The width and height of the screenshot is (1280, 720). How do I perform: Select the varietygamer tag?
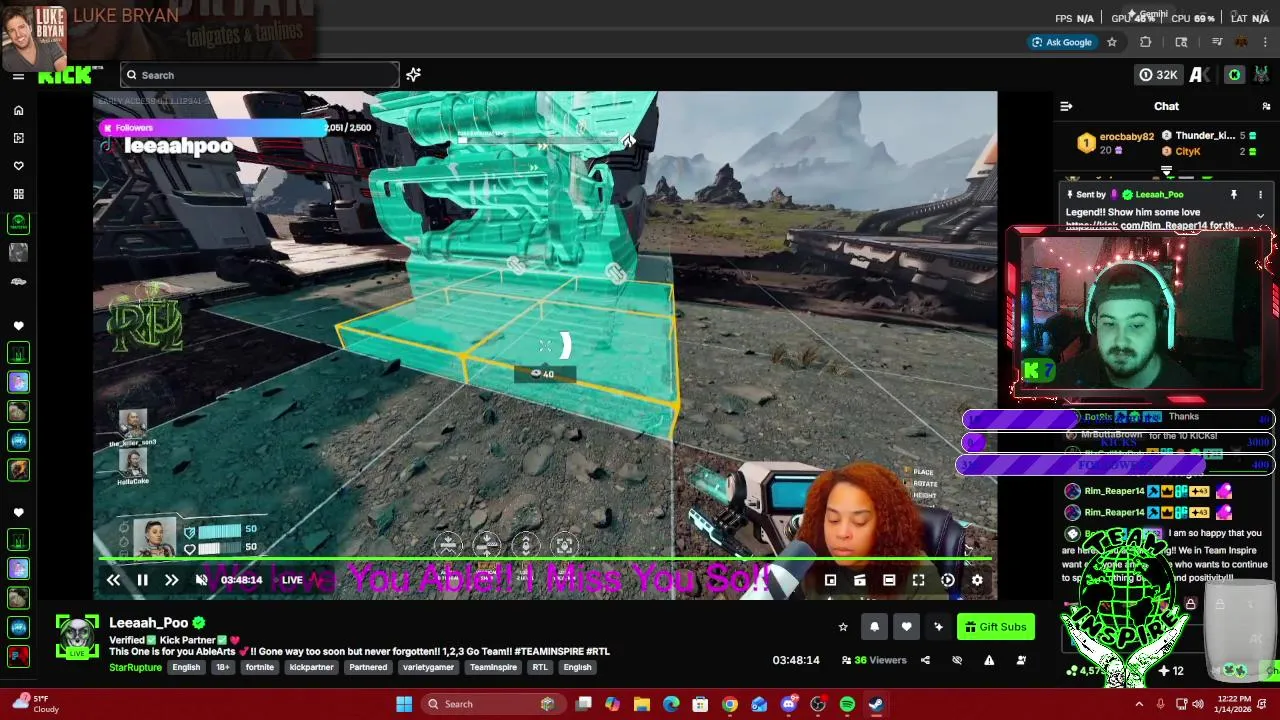[428, 667]
